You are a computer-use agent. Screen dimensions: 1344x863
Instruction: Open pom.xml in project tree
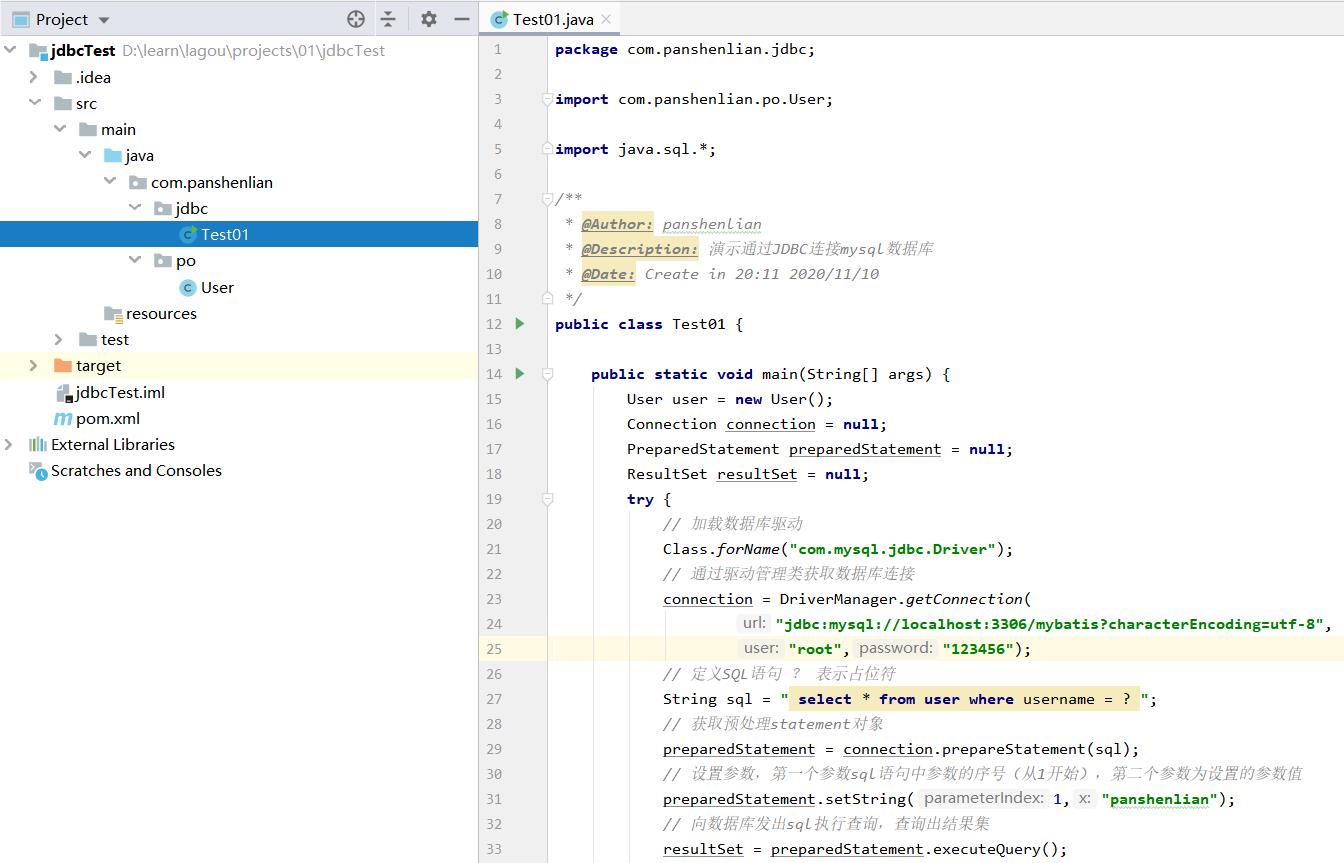[108, 418]
